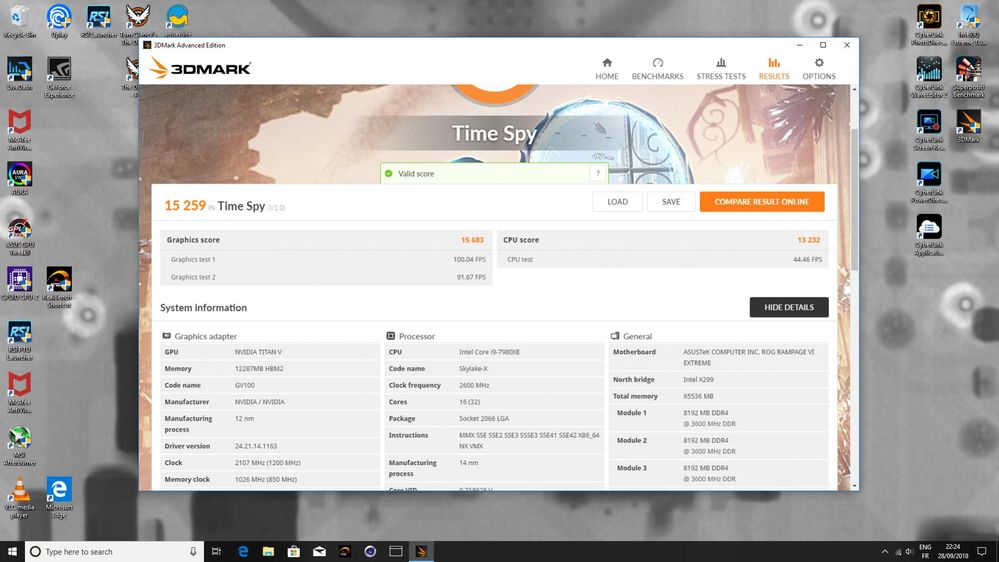Click the microphone icon in search box
The image size is (999, 562).
[x=193, y=551]
